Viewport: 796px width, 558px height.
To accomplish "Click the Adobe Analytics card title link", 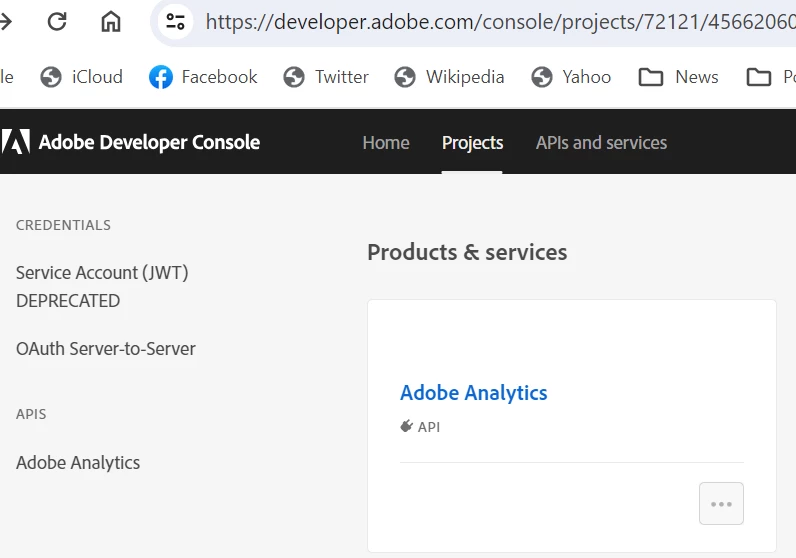I will point(474,393).
